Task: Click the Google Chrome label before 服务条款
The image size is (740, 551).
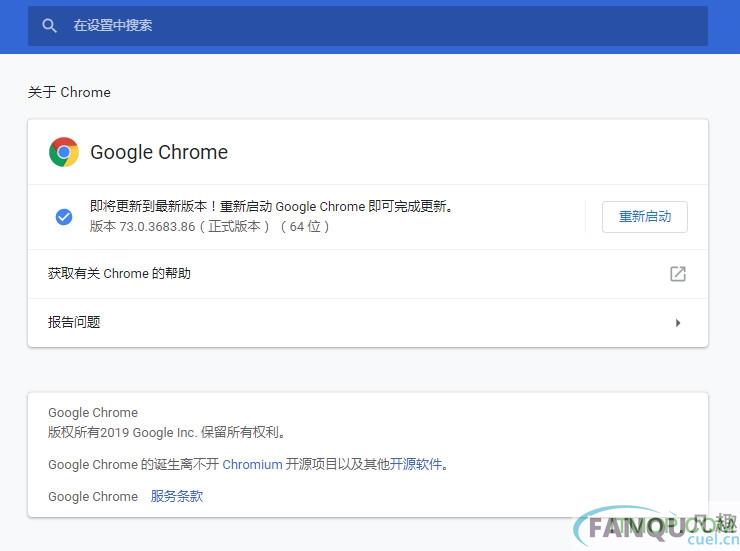Action: click(93, 497)
